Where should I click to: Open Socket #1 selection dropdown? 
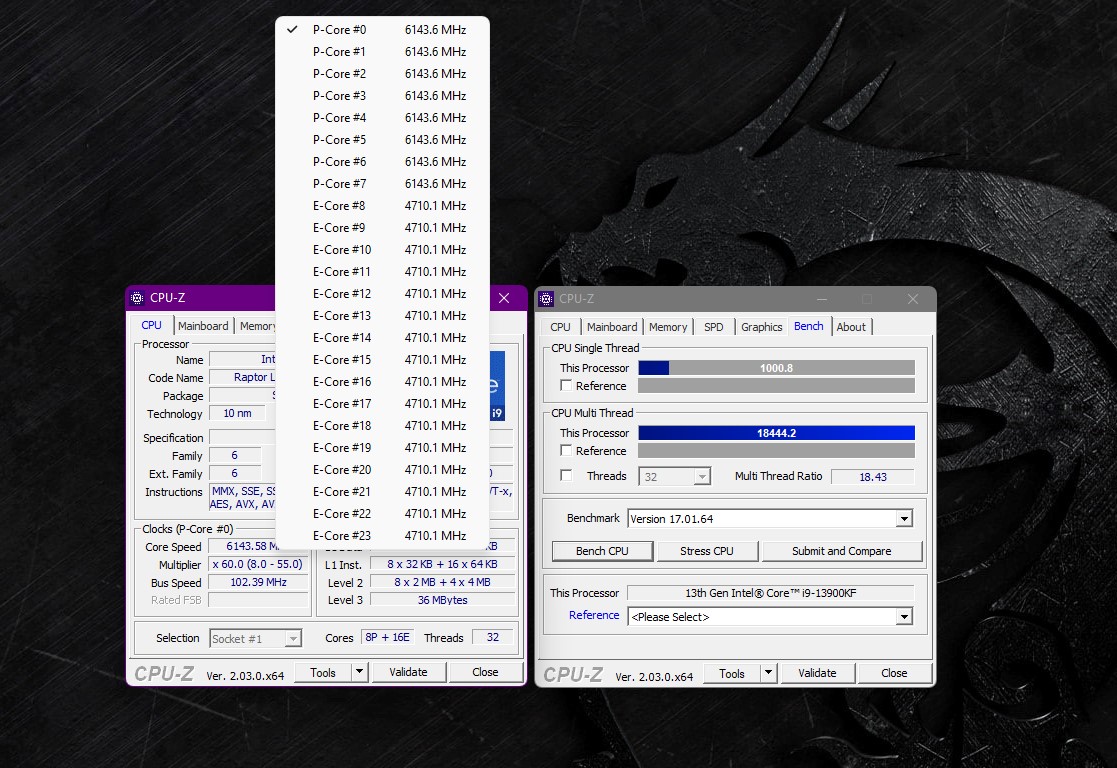point(256,639)
